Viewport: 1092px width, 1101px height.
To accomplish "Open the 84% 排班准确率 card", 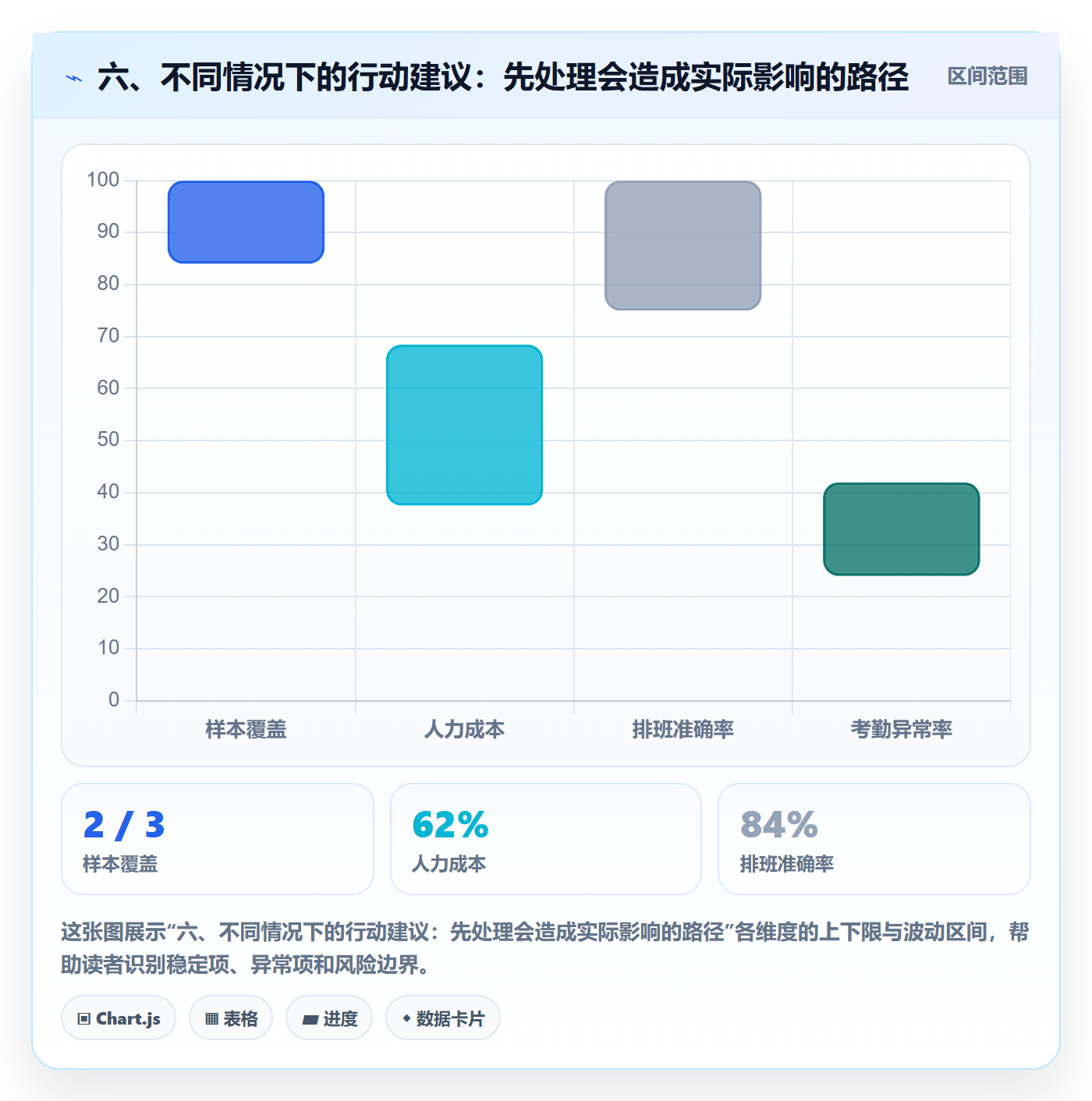I will click(x=874, y=839).
